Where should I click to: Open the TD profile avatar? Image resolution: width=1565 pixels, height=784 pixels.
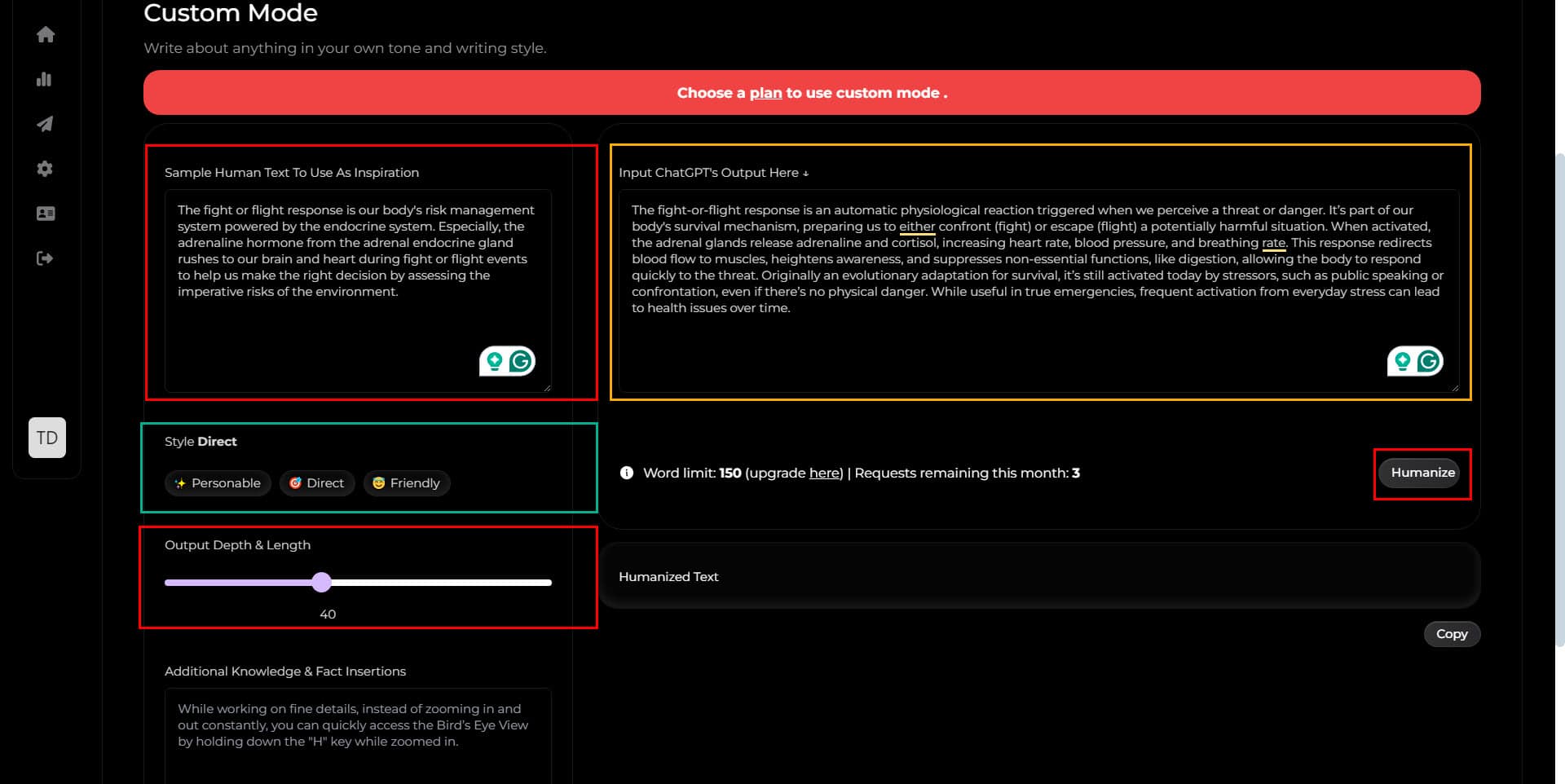click(x=46, y=438)
